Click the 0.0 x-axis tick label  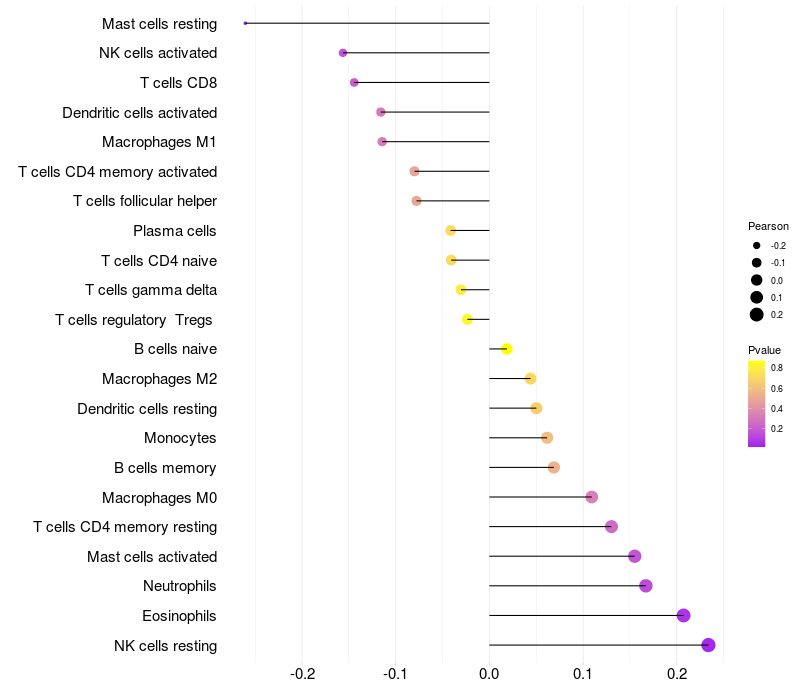[489, 675]
